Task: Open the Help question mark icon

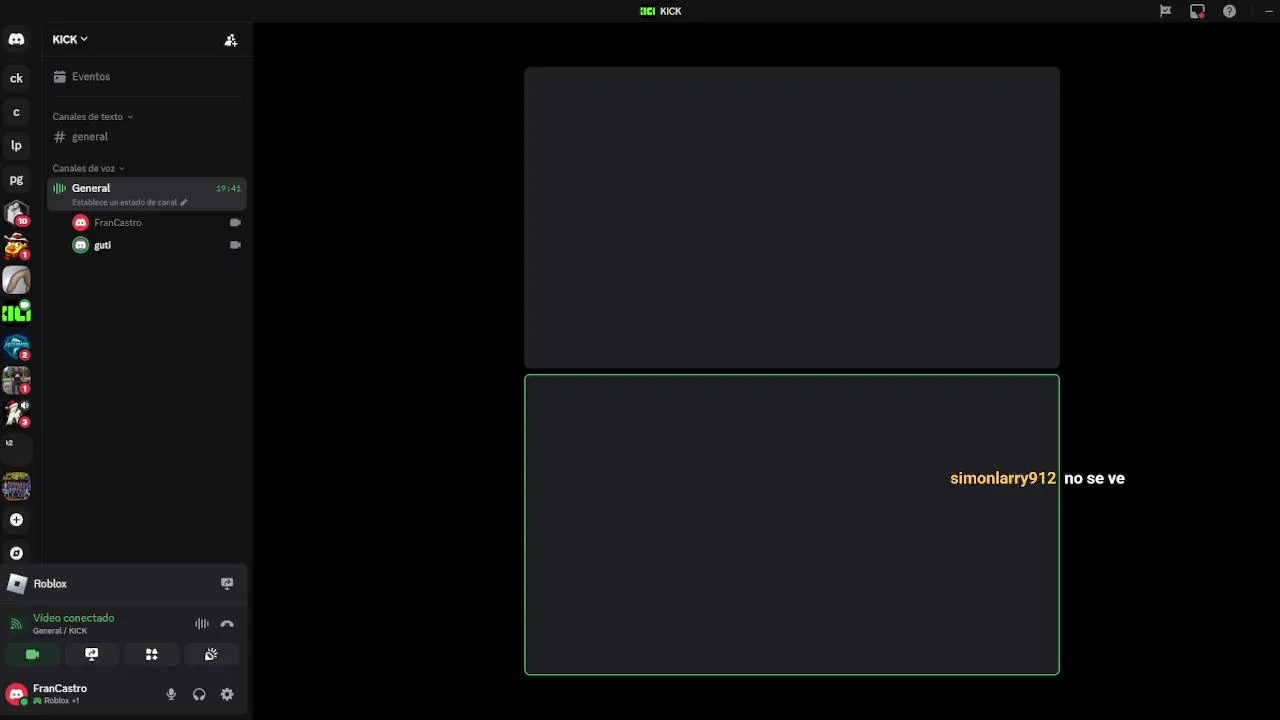Action: point(1229,11)
